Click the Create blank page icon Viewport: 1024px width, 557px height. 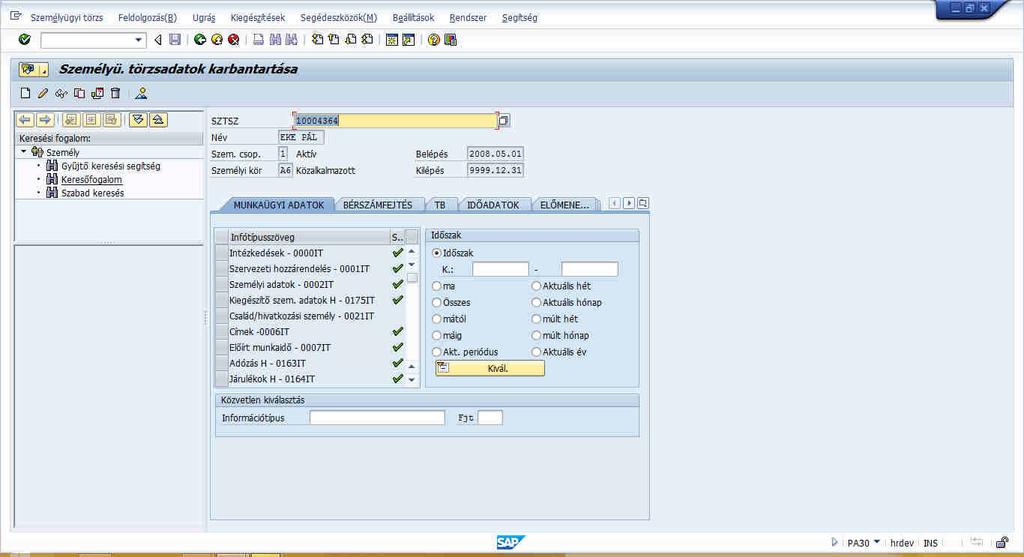[25, 93]
